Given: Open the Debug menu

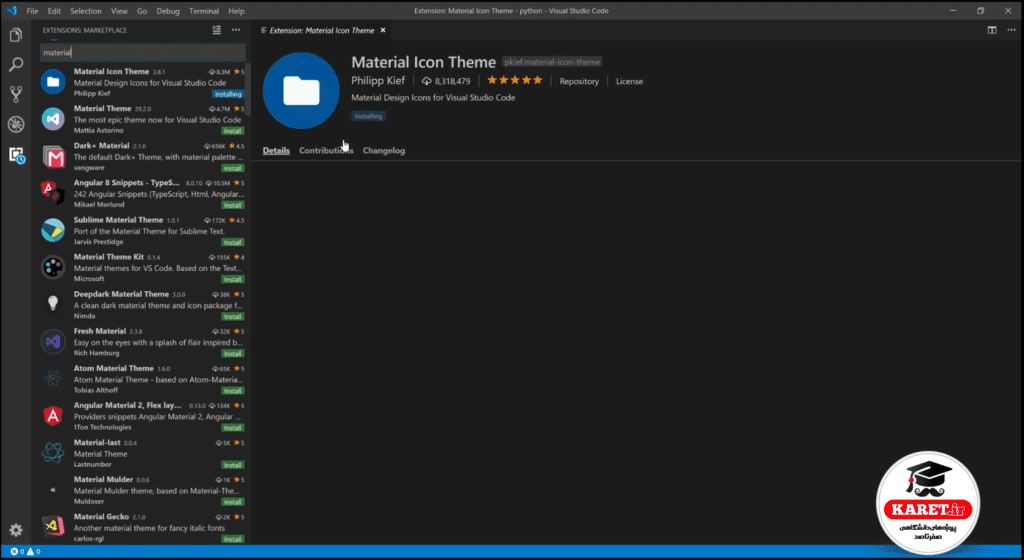Looking at the screenshot, I should pyautogui.click(x=168, y=11).
